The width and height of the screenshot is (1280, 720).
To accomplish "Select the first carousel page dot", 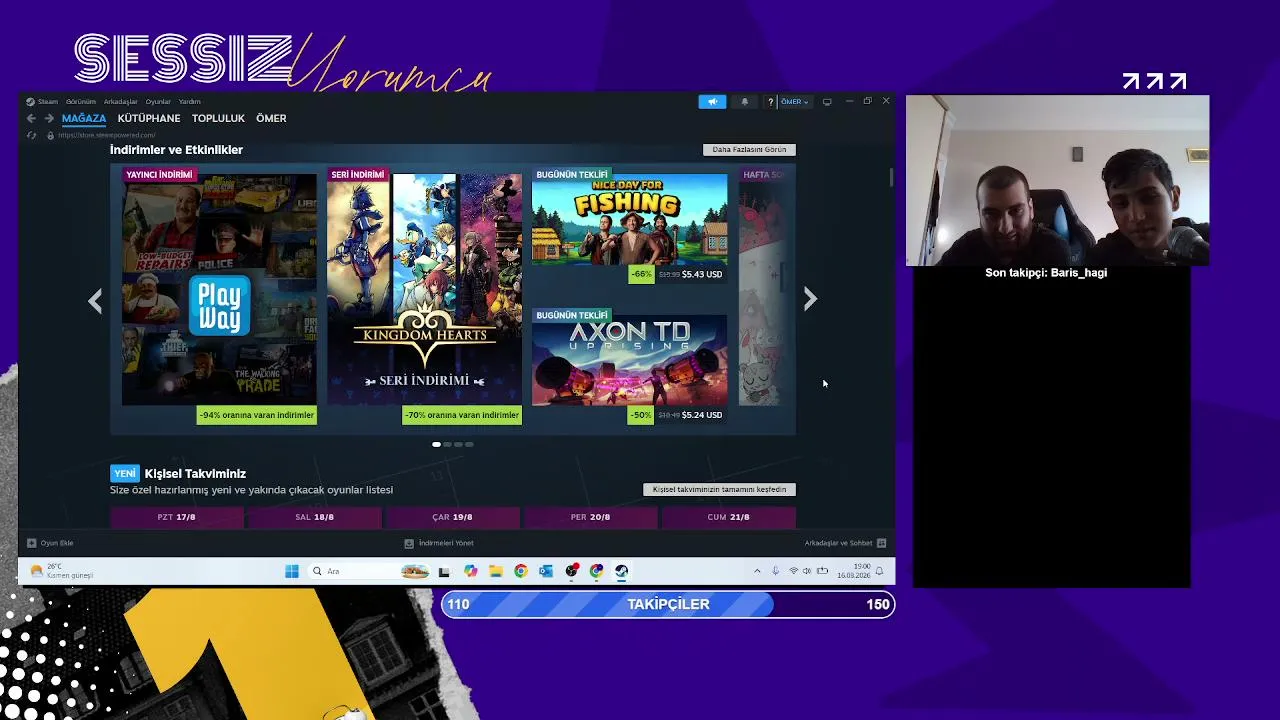I will pyautogui.click(x=436, y=444).
